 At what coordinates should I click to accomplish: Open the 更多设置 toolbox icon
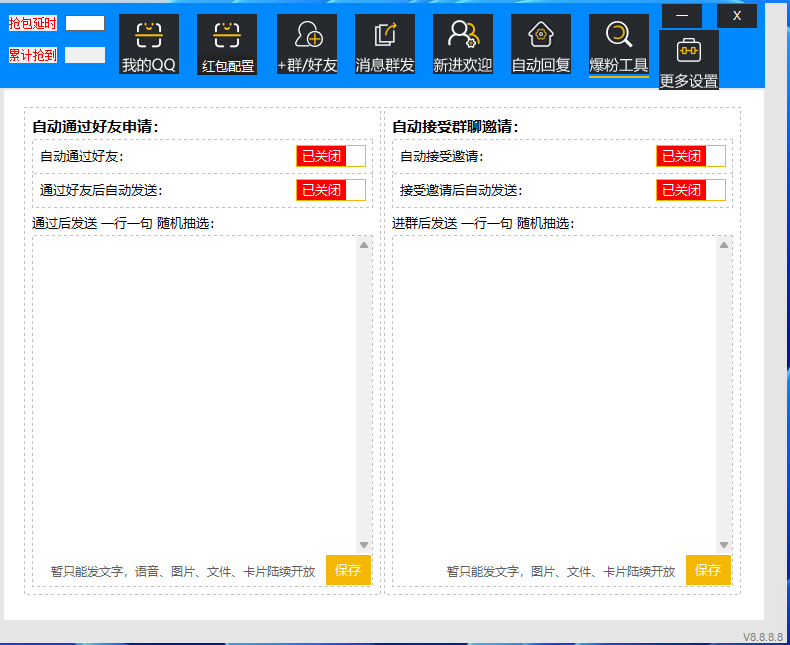[x=688, y=51]
